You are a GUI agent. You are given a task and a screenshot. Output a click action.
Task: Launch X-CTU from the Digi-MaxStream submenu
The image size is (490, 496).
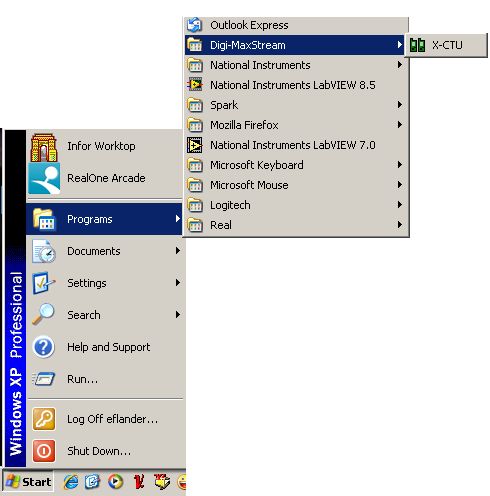446,45
